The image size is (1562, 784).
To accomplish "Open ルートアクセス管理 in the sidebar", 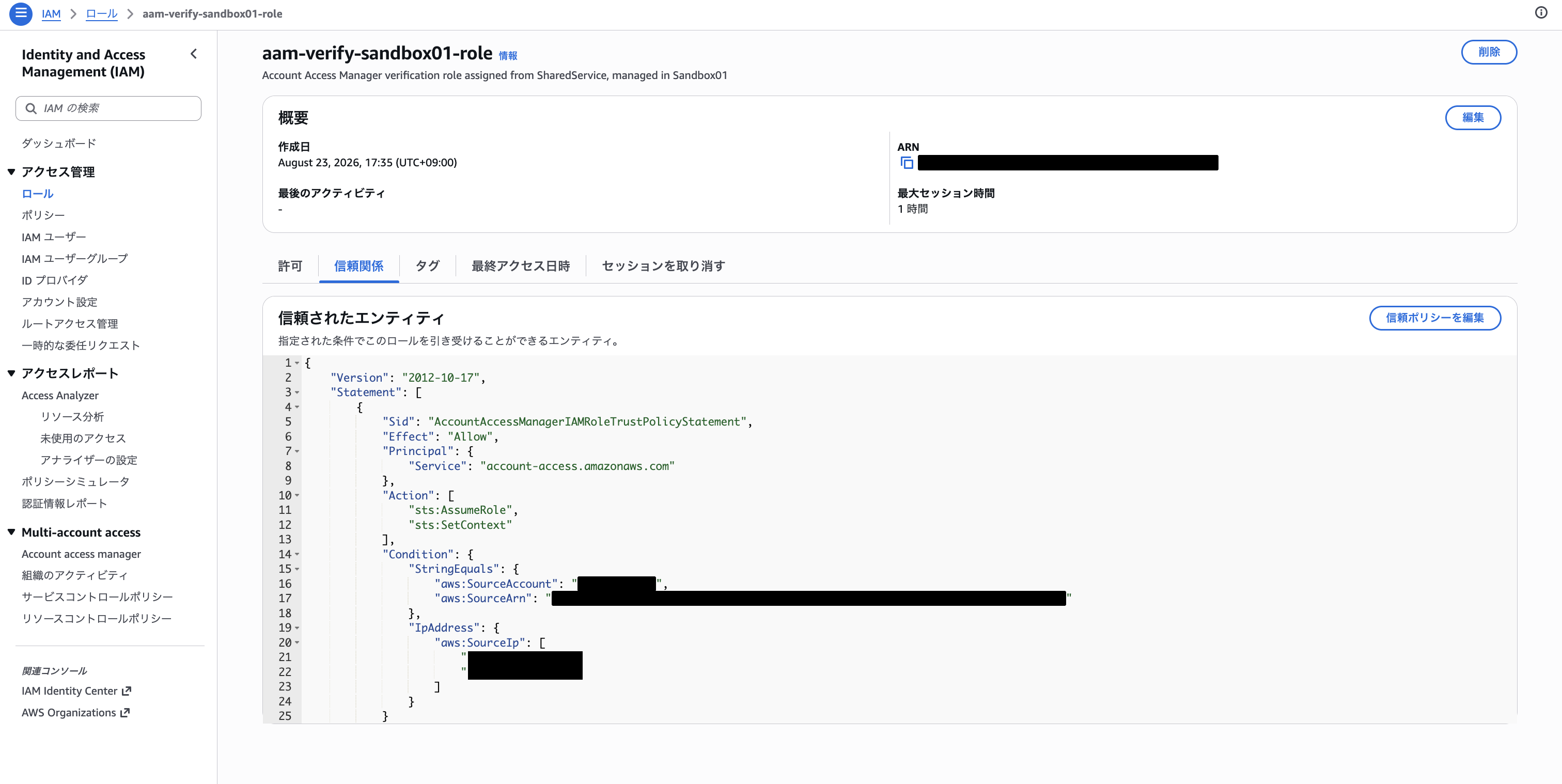I will tap(70, 324).
